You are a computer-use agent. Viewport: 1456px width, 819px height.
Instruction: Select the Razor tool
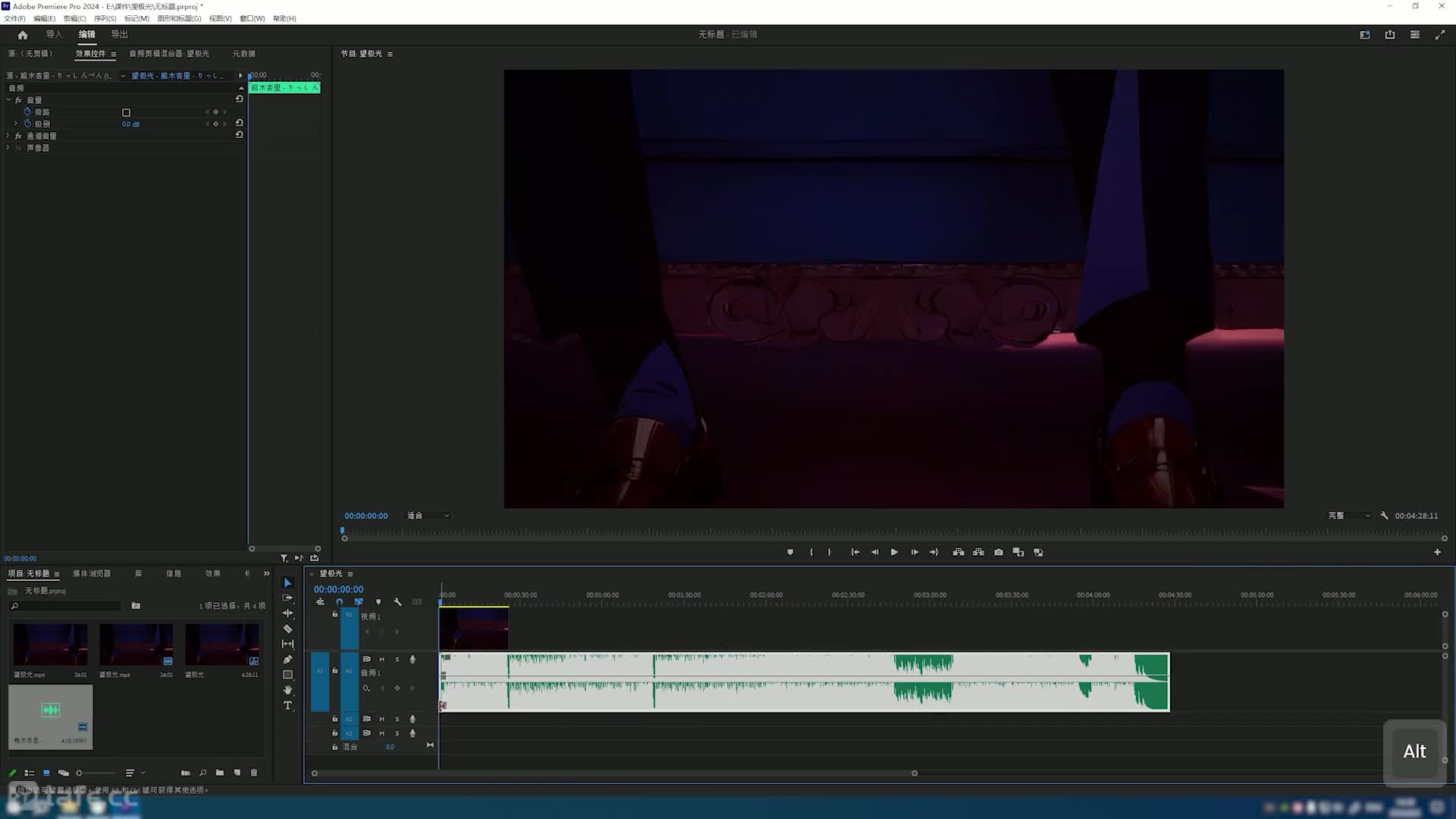pos(287,629)
